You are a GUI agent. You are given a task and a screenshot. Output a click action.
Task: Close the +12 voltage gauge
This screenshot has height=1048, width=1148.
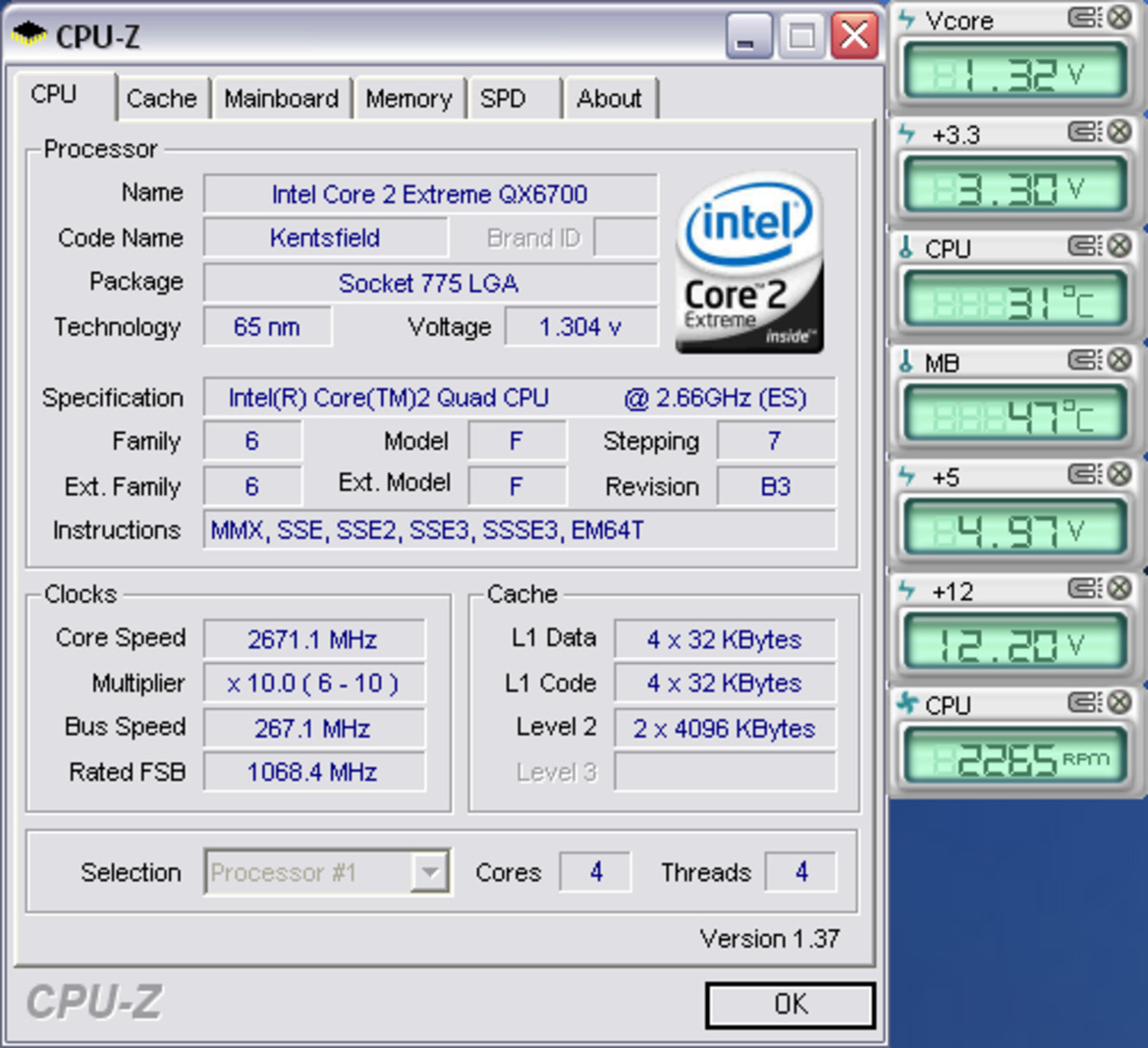point(1119,588)
